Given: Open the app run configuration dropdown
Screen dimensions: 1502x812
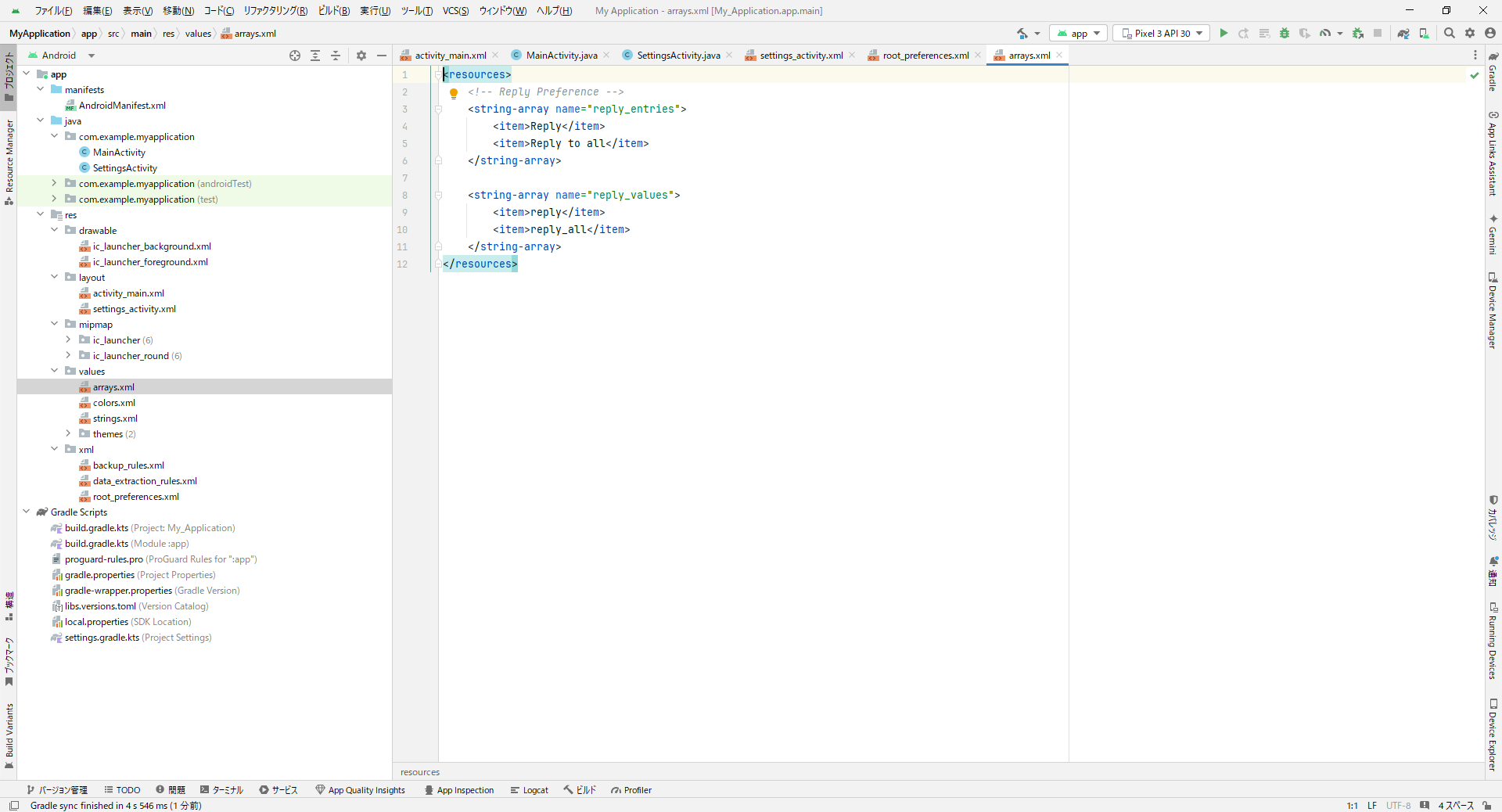Looking at the screenshot, I should click(x=1078, y=33).
